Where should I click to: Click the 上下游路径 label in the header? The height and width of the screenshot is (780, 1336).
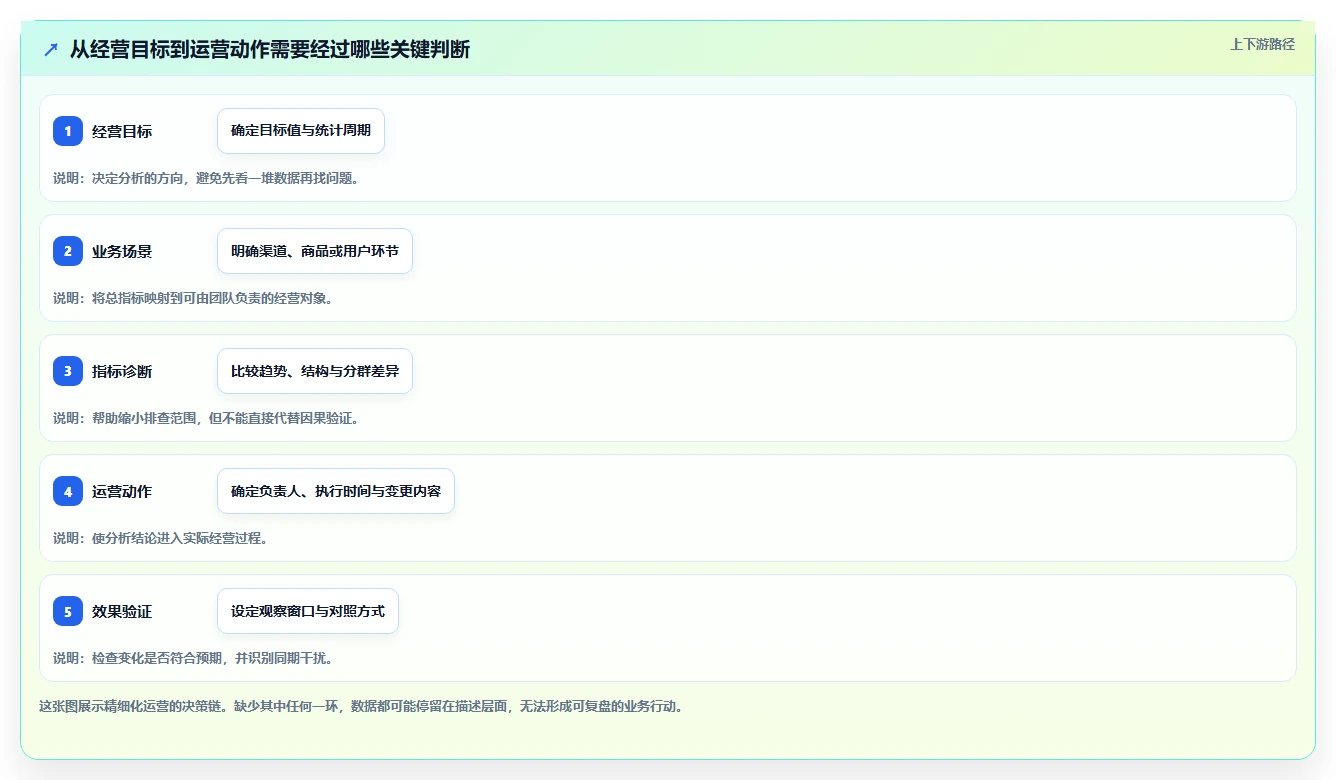[1262, 44]
